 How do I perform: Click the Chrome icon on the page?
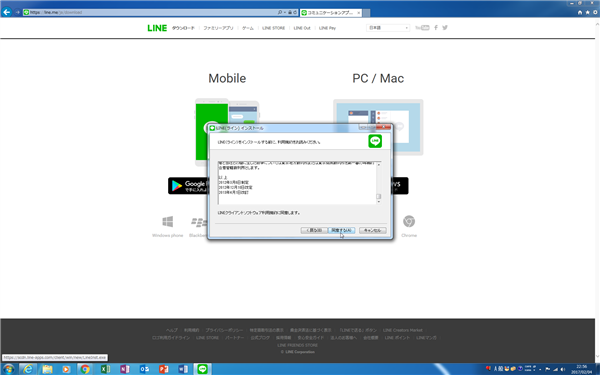pyautogui.click(x=409, y=222)
